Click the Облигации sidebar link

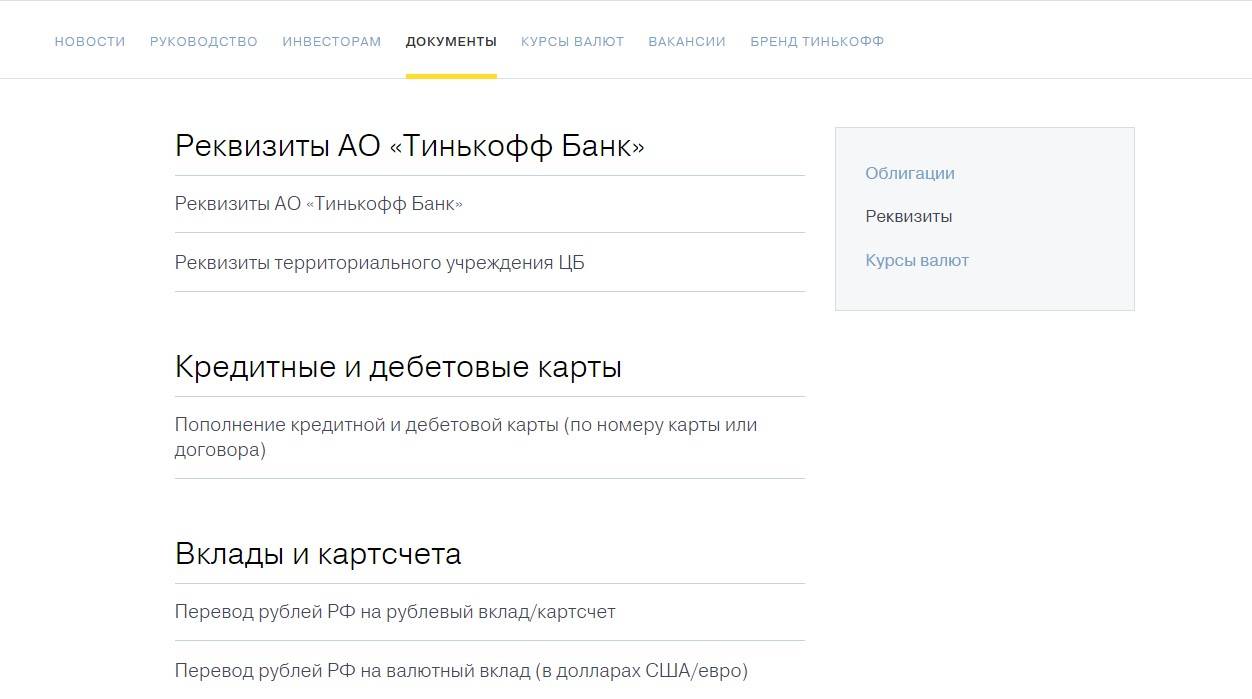[910, 173]
